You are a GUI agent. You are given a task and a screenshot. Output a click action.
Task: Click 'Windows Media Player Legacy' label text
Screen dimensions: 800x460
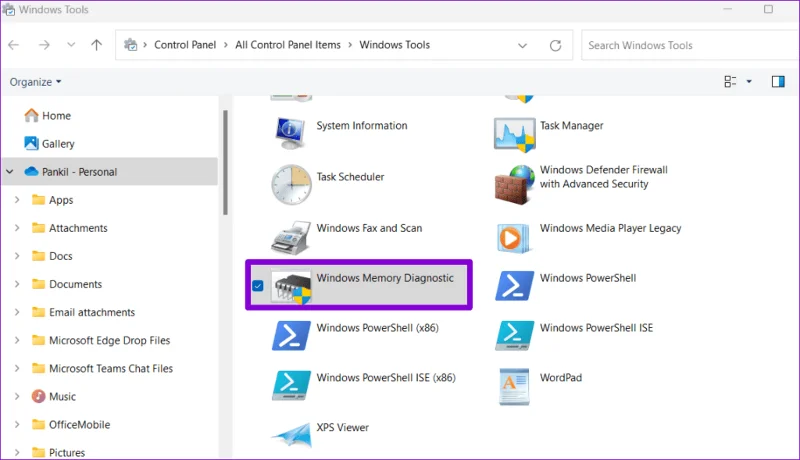tap(610, 228)
